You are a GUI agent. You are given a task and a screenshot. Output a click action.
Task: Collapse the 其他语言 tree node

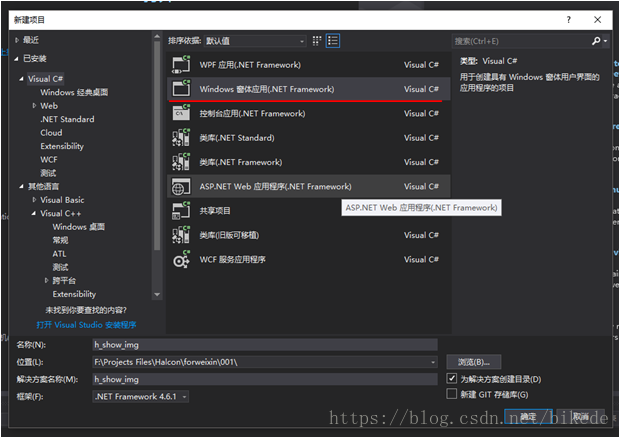tap(21, 186)
